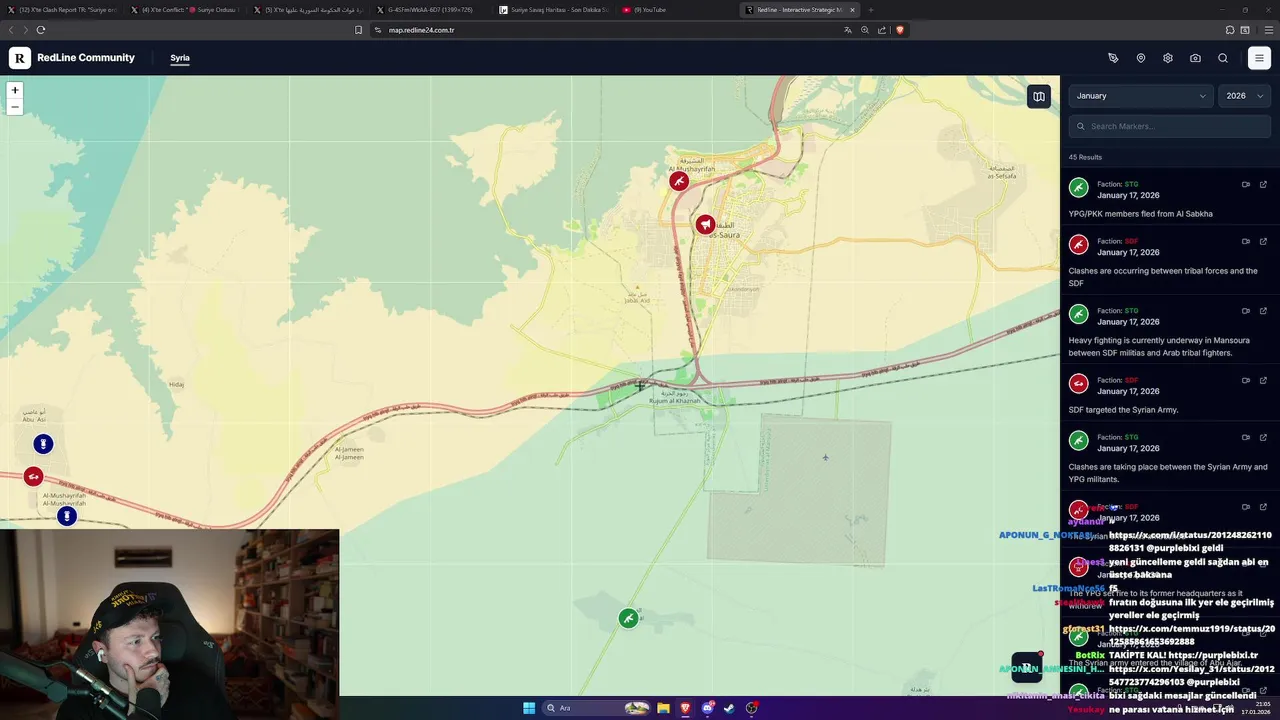Zoom in on the map
The width and height of the screenshot is (1280, 720).
(14, 90)
